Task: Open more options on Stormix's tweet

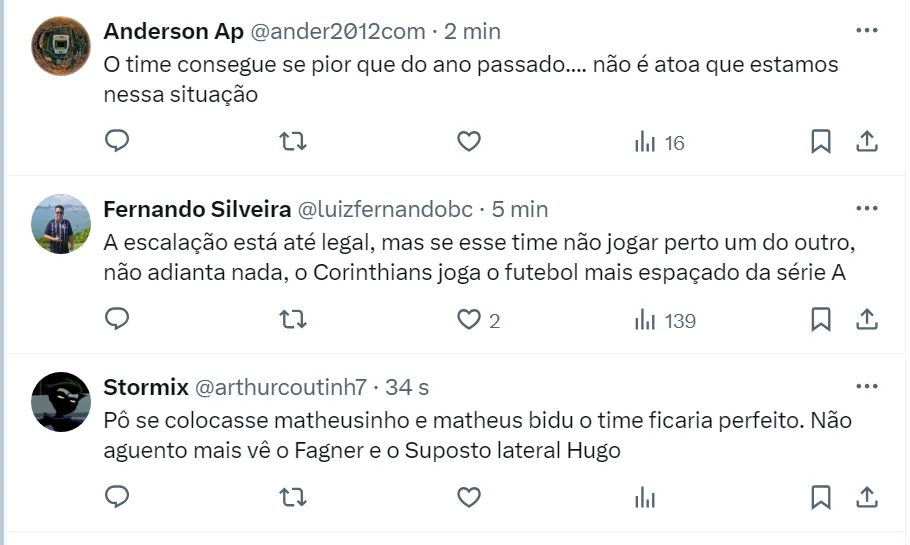Action: 867,387
